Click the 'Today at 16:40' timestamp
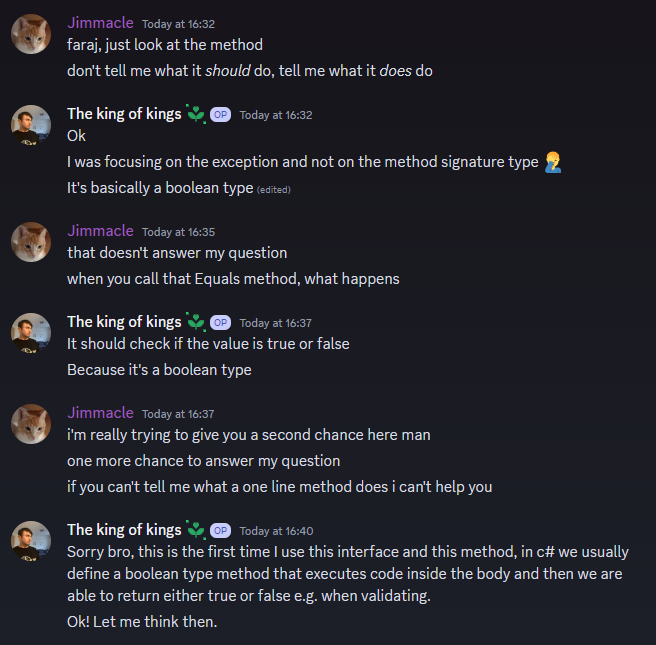The height and width of the screenshot is (645, 656). [x=276, y=531]
